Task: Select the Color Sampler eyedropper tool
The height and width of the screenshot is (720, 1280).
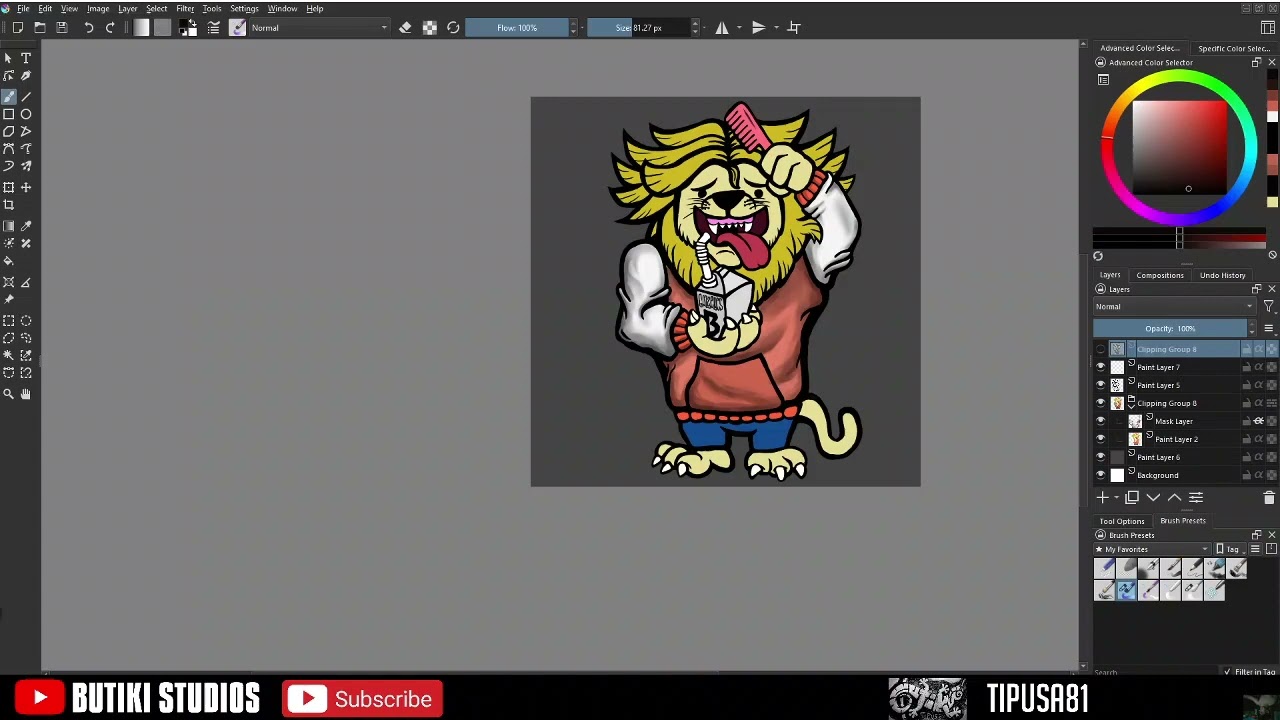Action: pos(26,226)
